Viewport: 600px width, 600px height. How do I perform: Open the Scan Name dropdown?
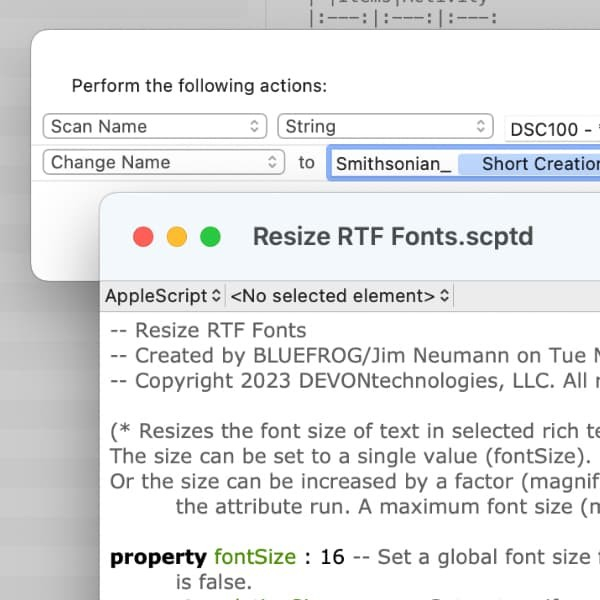tap(155, 127)
